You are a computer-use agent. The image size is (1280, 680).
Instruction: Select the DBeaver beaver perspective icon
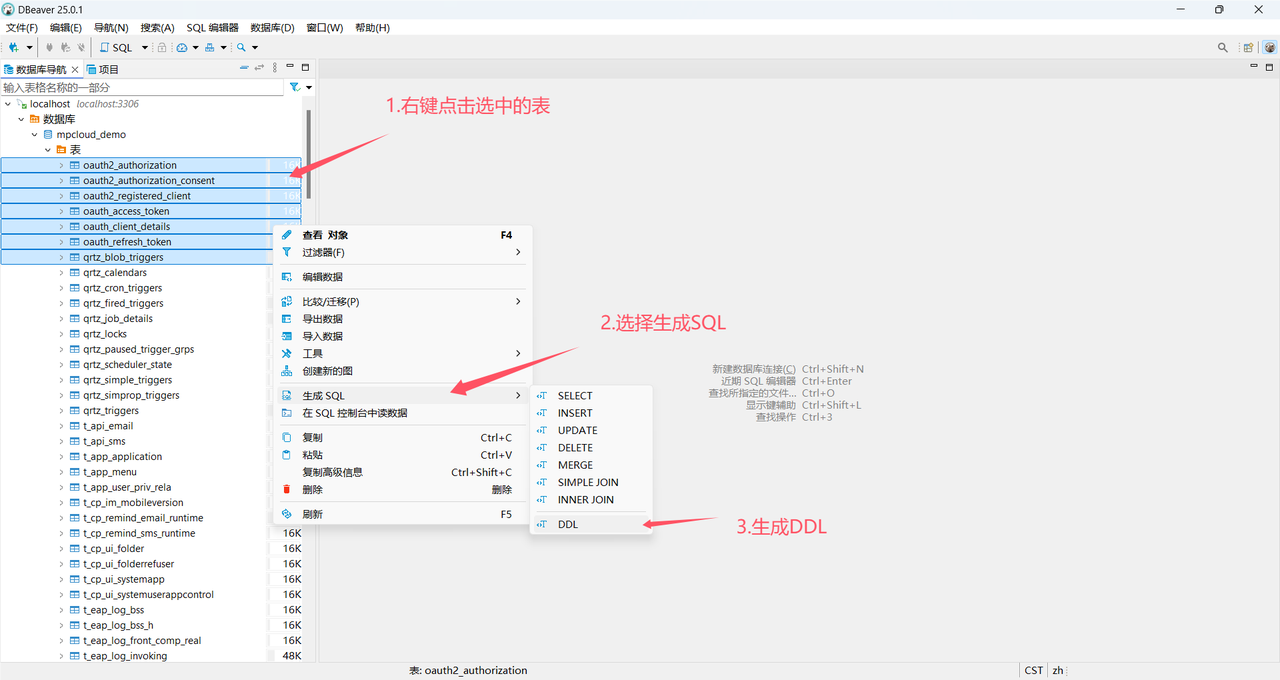point(1270,47)
